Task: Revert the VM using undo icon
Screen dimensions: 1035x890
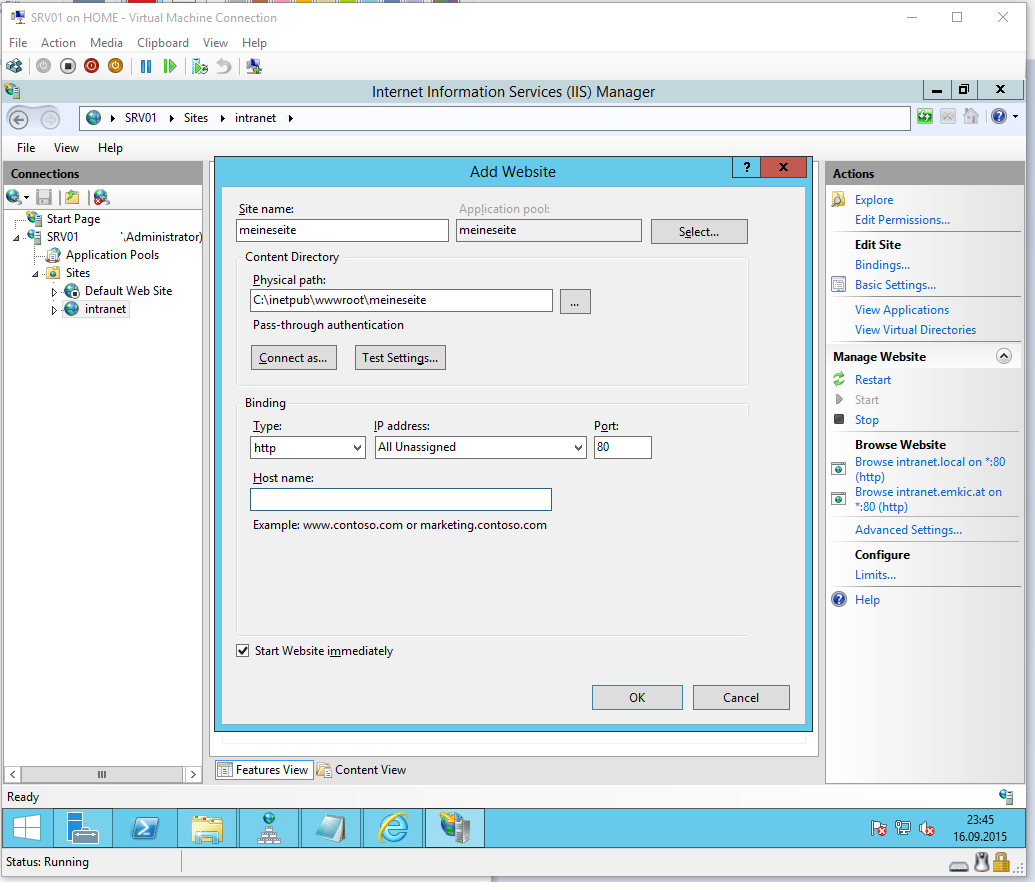Action: tap(224, 66)
